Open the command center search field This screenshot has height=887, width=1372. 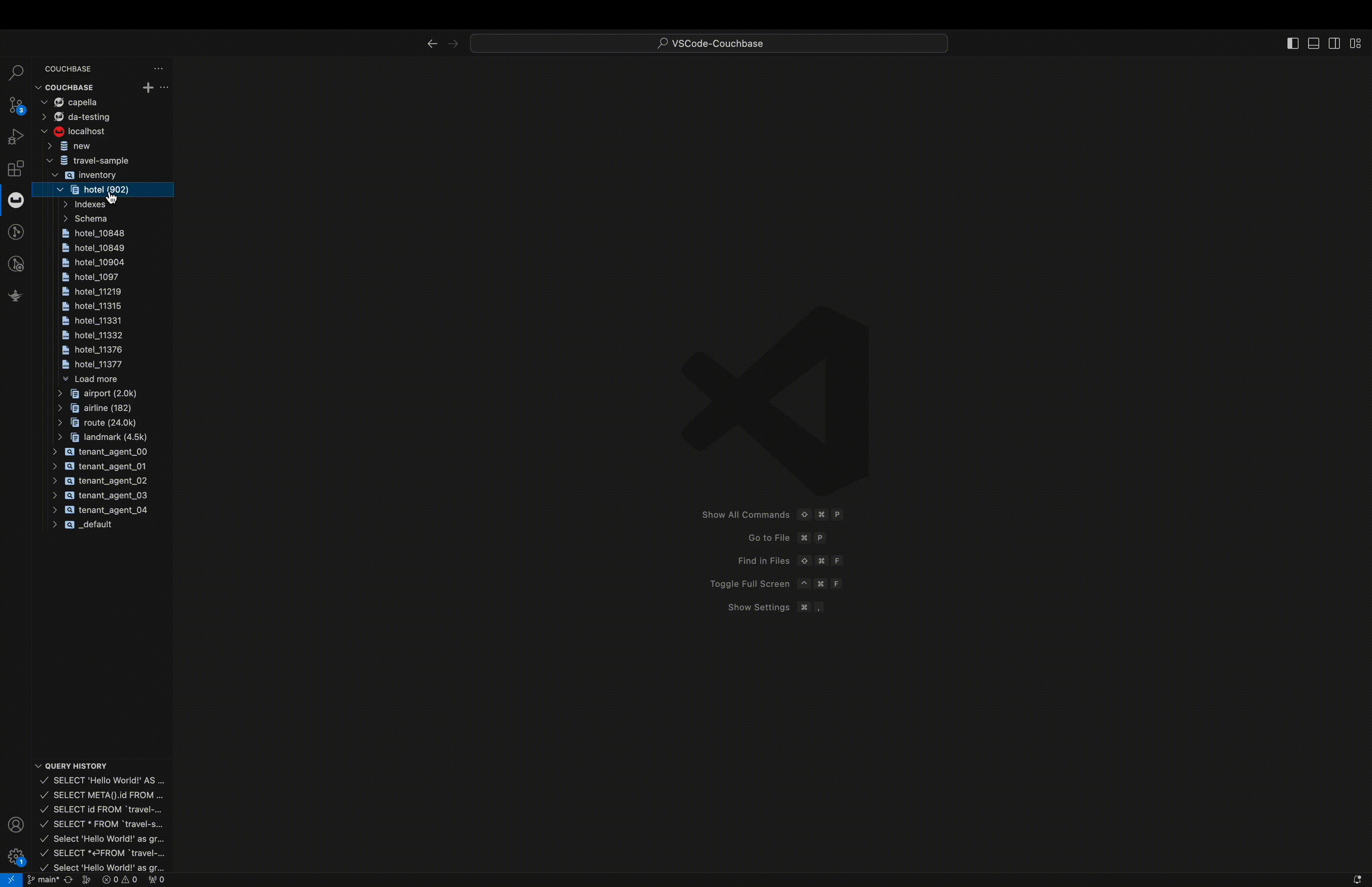(x=709, y=44)
